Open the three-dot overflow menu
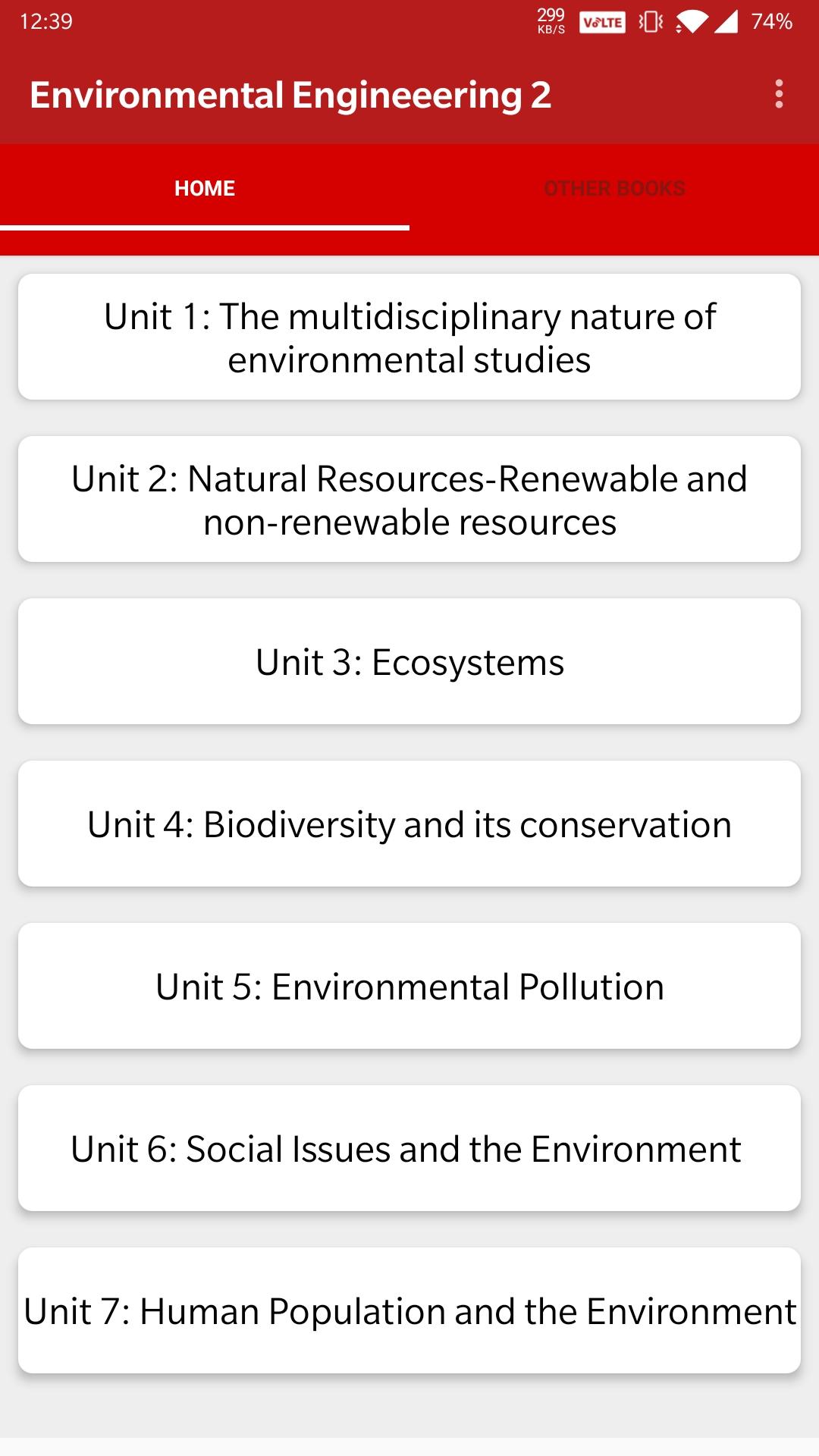 click(779, 95)
